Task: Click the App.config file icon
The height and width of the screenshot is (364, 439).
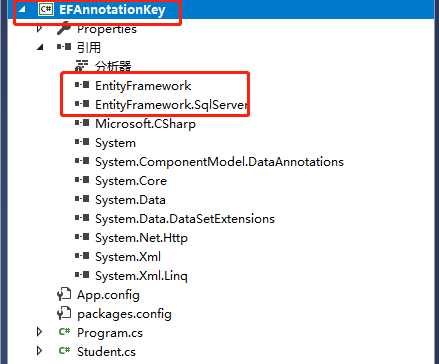Action: tap(64, 294)
